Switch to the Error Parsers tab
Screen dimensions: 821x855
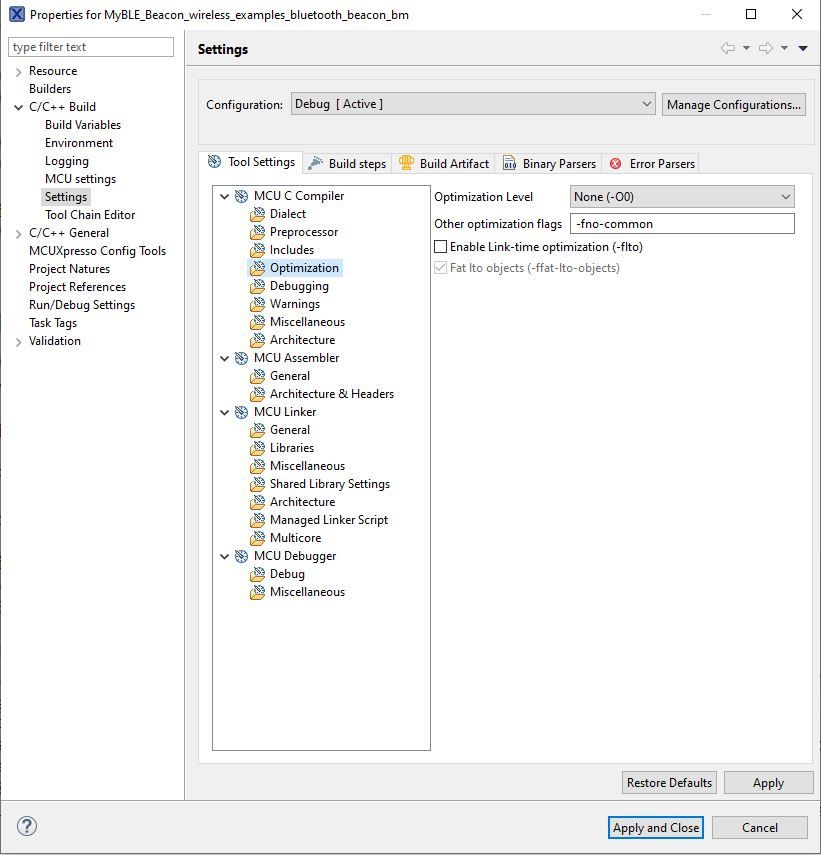click(652, 164)
